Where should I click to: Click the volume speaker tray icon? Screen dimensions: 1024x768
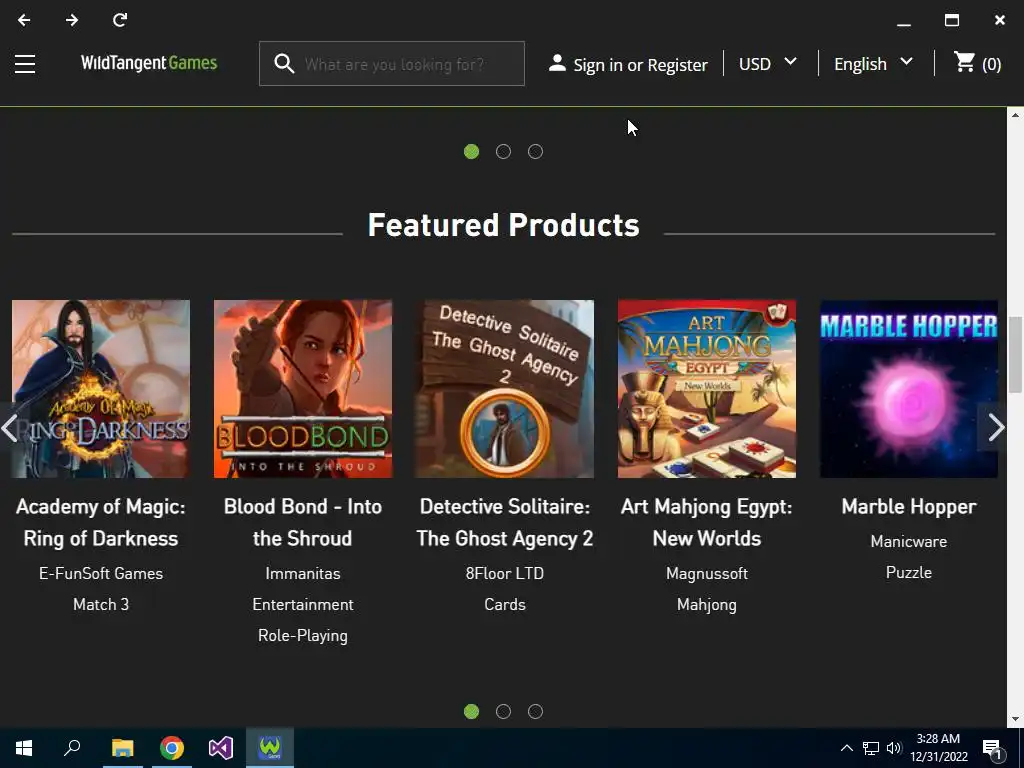(894, 748)
